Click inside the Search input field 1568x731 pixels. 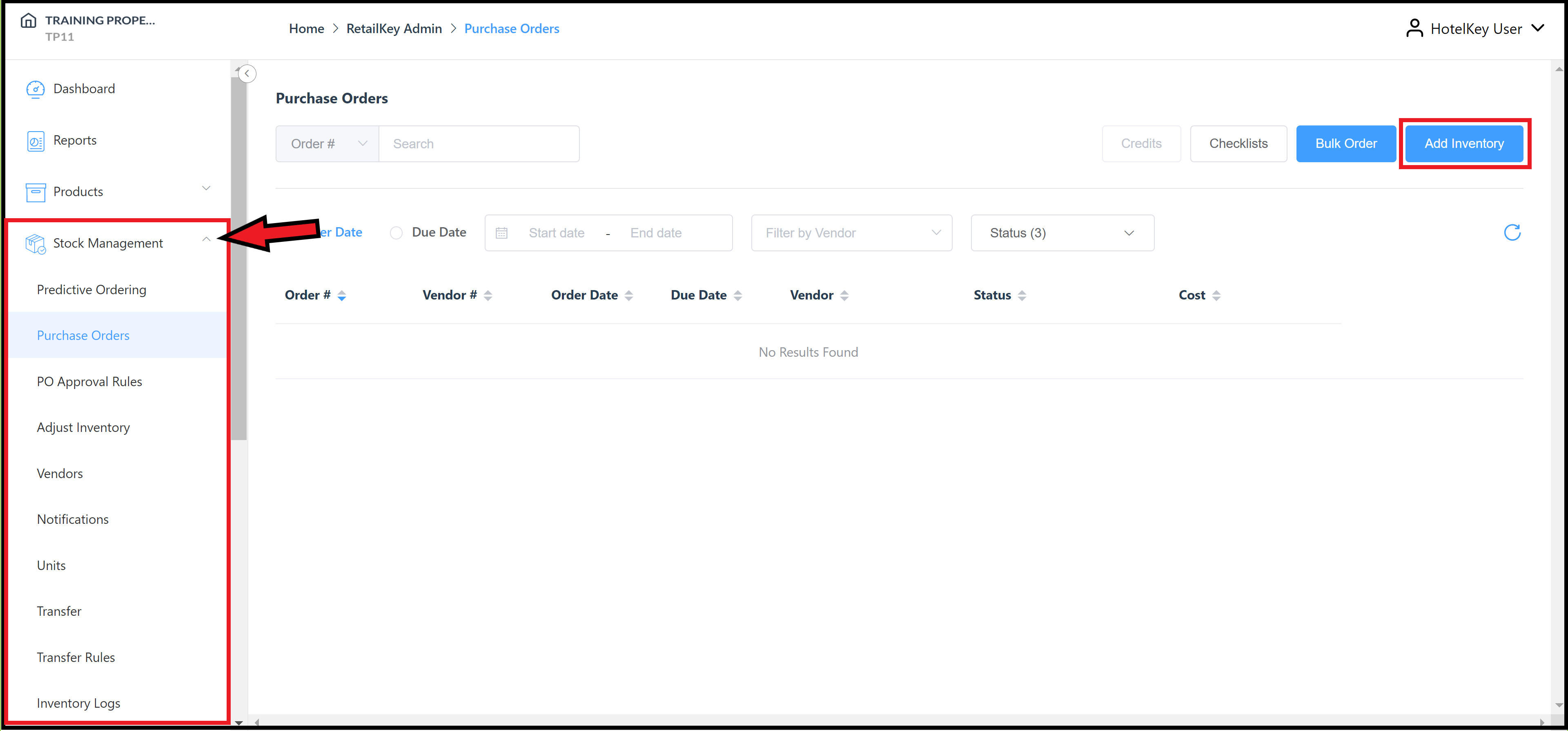click(x=479, y=144)
